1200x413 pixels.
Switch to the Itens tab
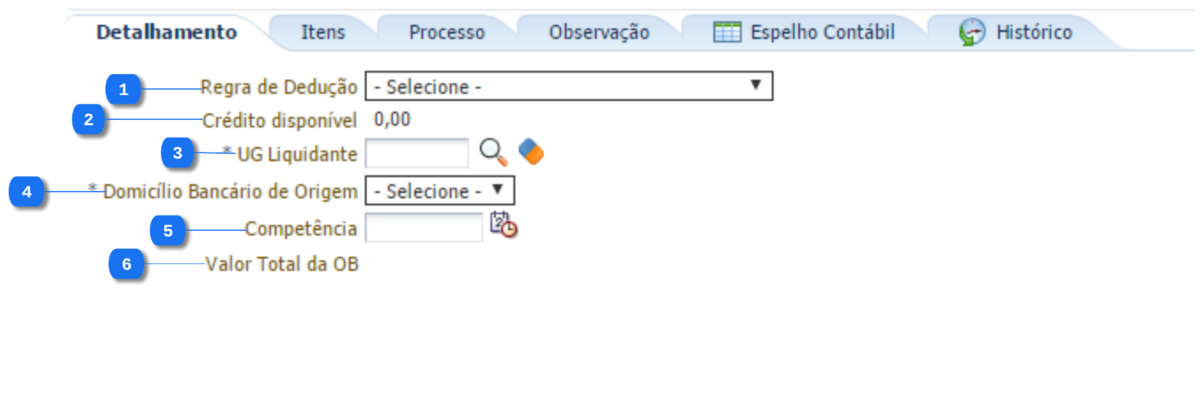point(323,32)
